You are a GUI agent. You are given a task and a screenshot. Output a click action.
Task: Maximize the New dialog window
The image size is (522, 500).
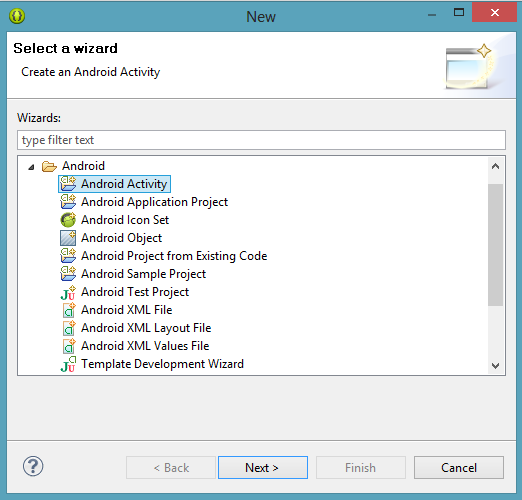[x=459, y=13]
